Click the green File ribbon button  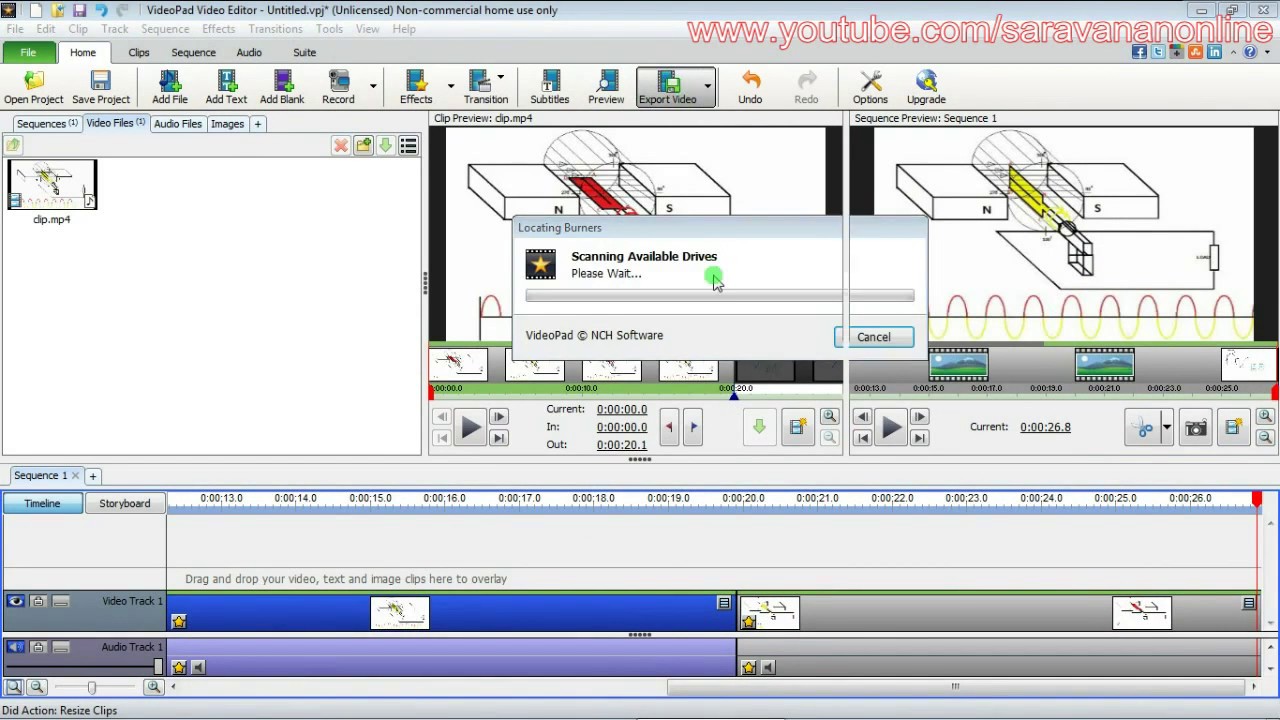point(28,52)
